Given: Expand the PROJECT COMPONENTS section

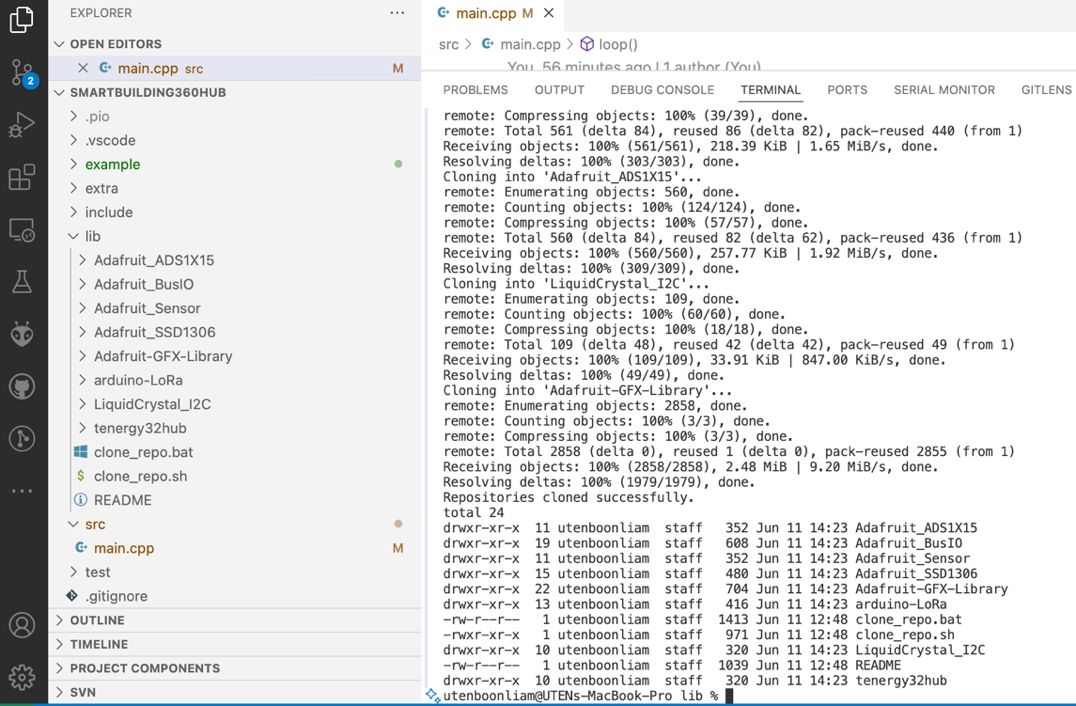Looking at the screenshot, I should (235, 668).
